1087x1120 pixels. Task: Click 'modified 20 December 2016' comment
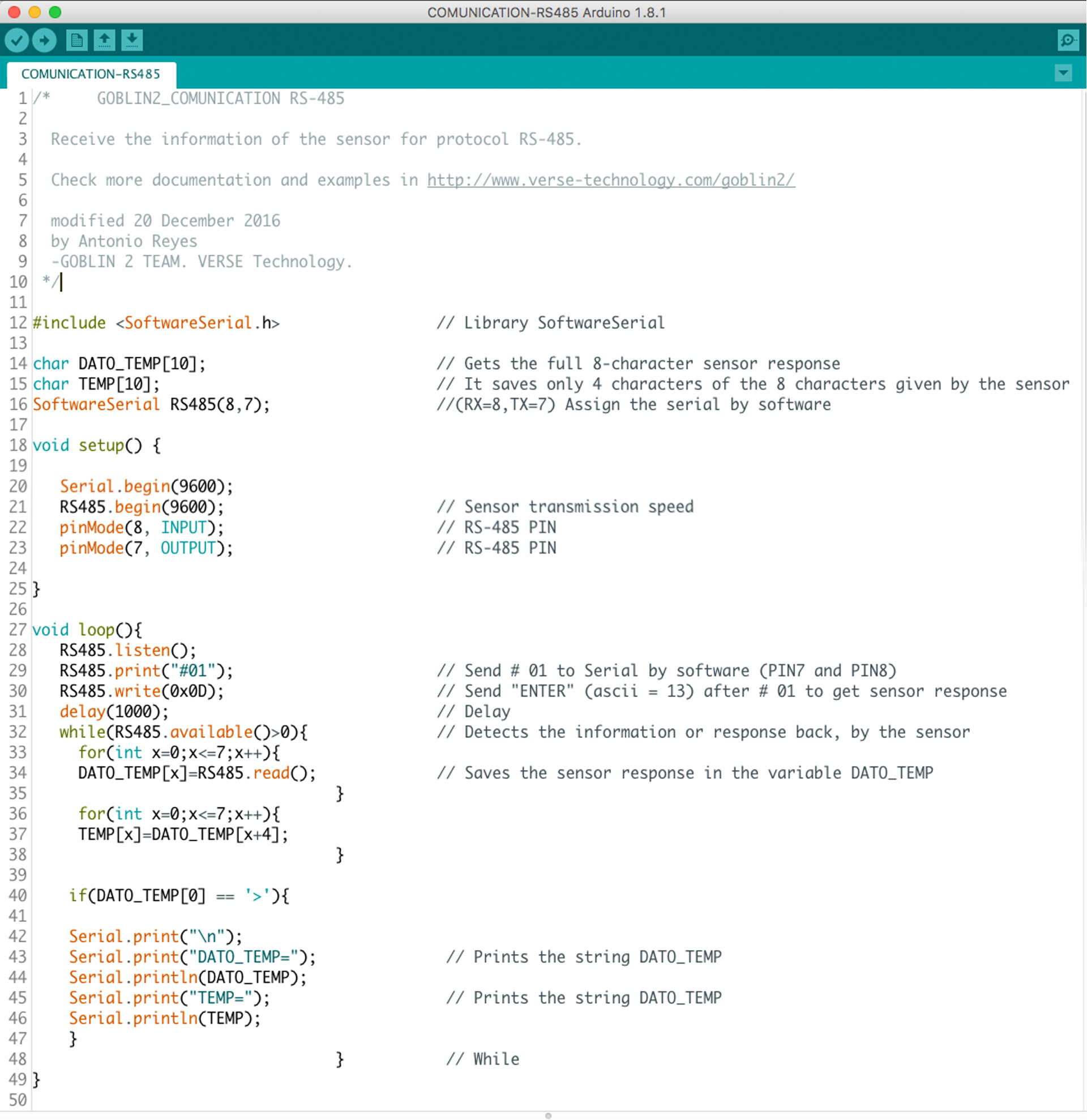click(x=166, y=221)
